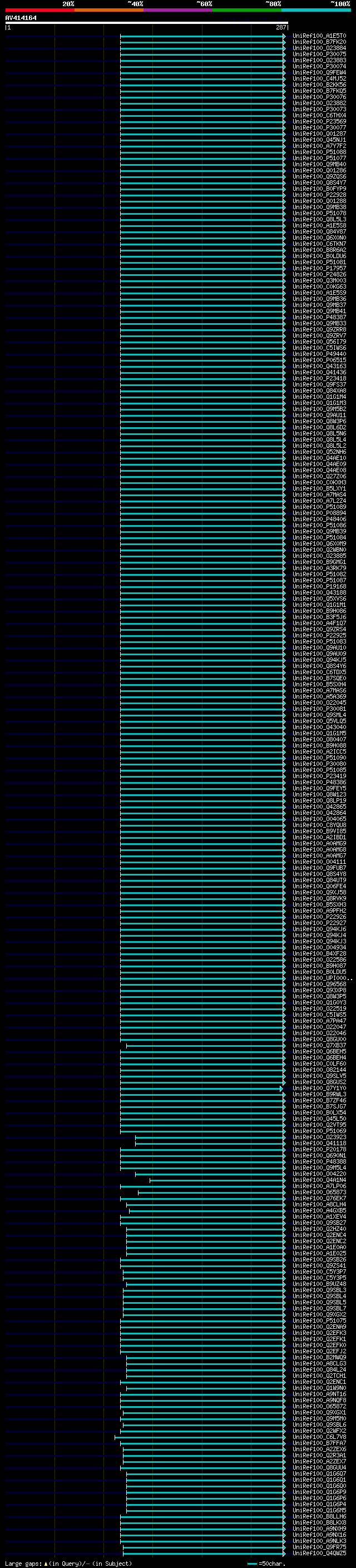Screen dimensions: 356x1568
Task: Select the UniRef100_Q2HZ40 label
Action: [x=319, y=1228]
